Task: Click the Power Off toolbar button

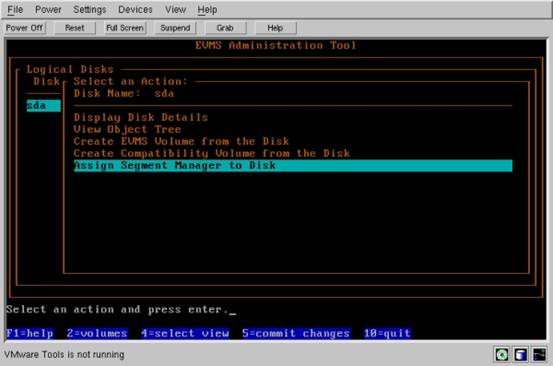Action: (24, 28)
